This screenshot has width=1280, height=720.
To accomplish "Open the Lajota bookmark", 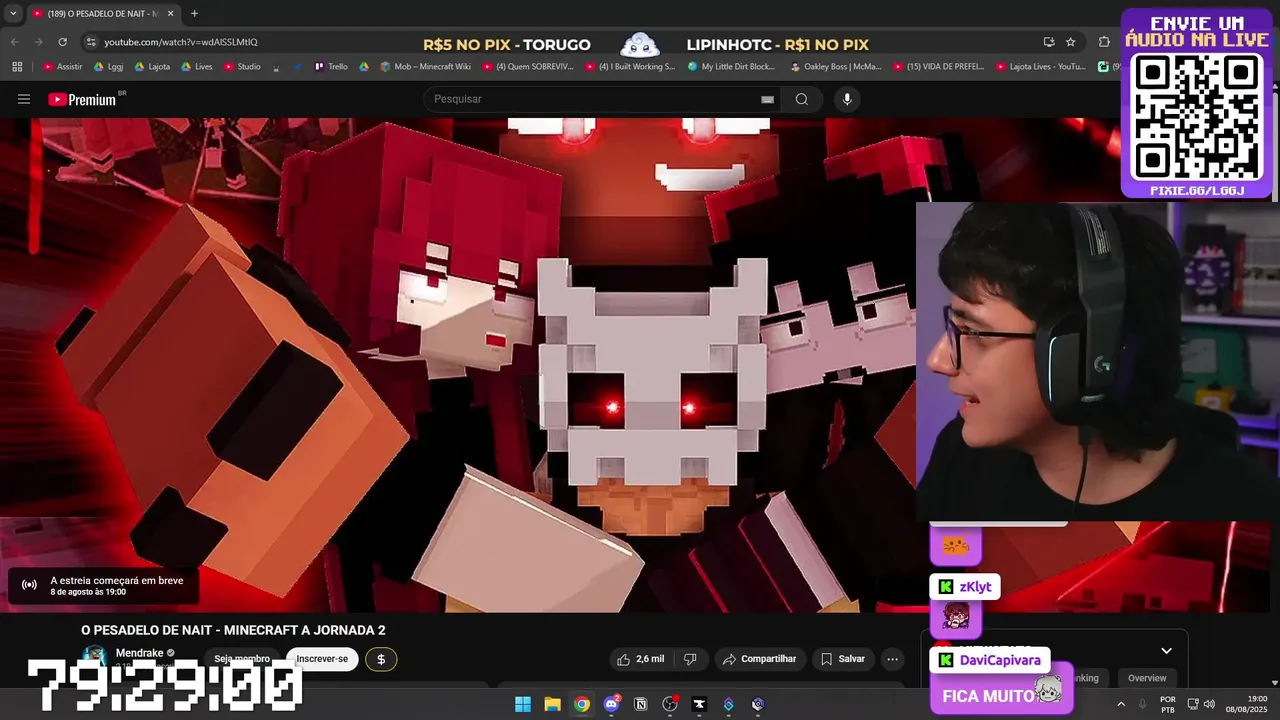I will (152, 67).
